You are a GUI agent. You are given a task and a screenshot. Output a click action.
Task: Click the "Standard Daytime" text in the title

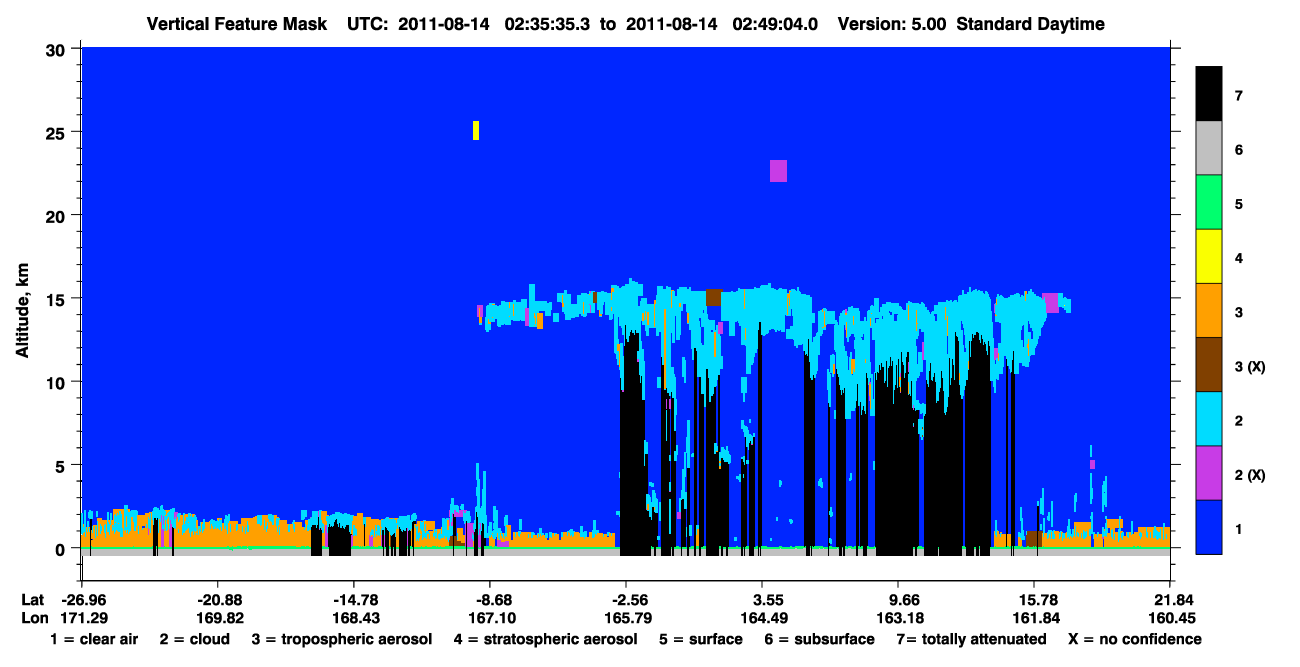pos(1030,24)
